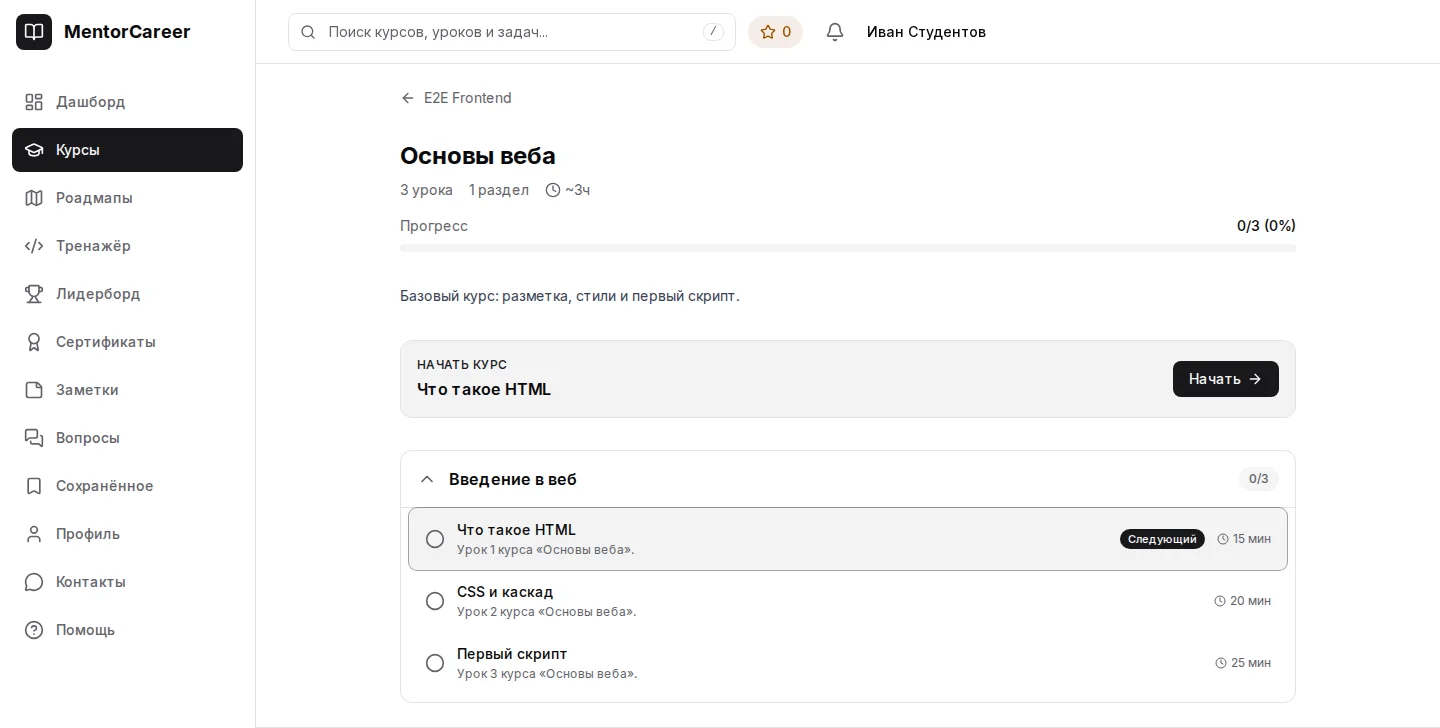1440x728 pixels.
Task: Open the star points counter button
Action: click(x=776, y=32)
